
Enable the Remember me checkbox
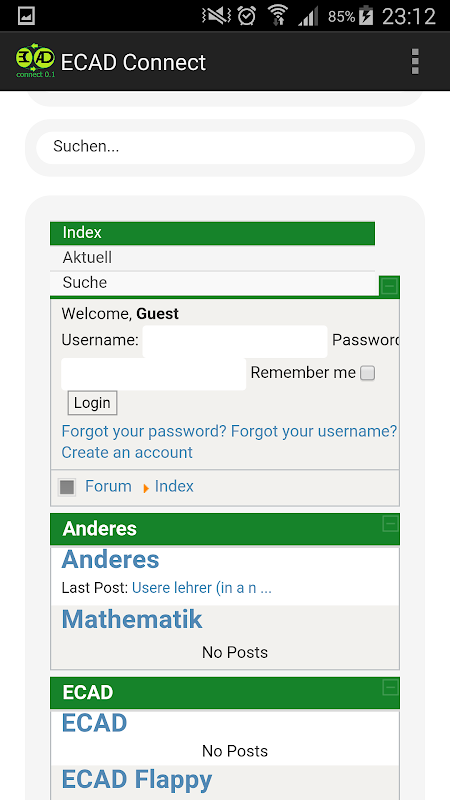tap(367, 373)
